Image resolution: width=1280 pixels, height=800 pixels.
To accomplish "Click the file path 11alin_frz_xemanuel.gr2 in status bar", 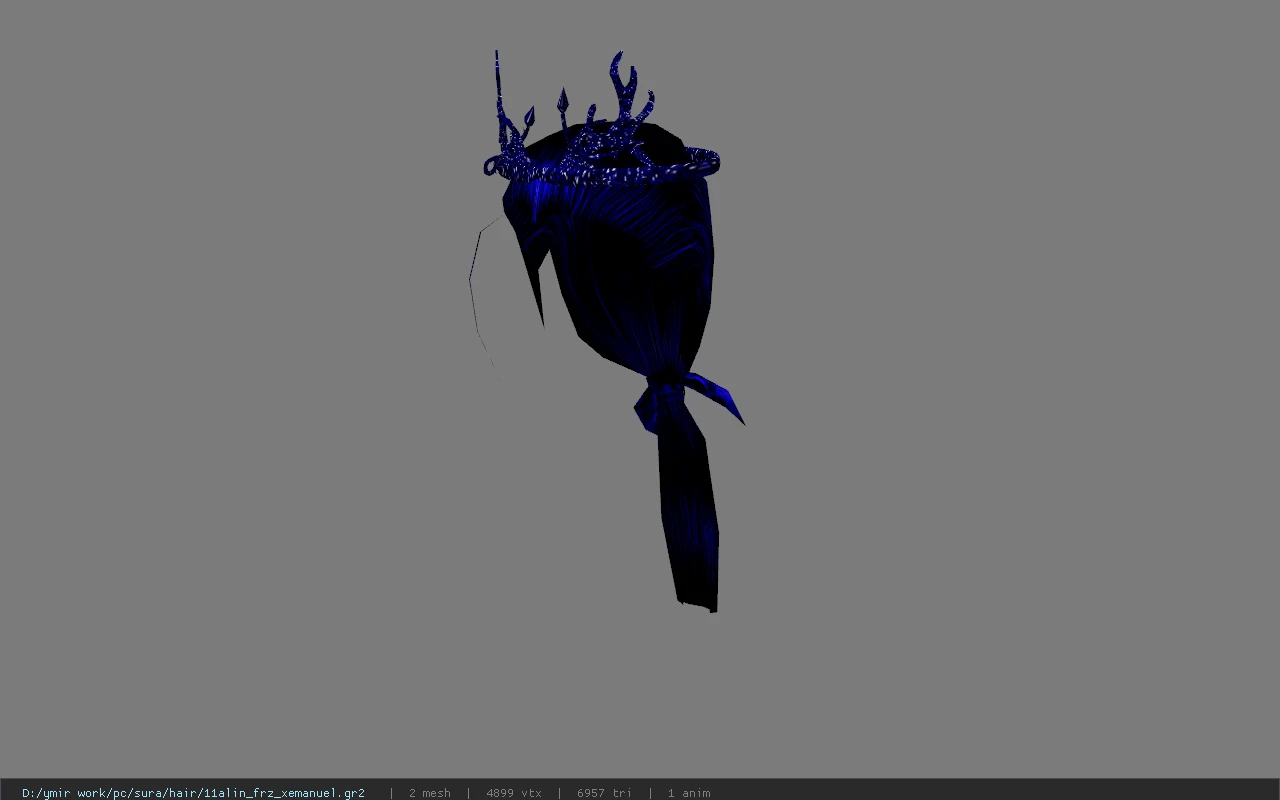I will pyautogui.click(x=193, y=793).
